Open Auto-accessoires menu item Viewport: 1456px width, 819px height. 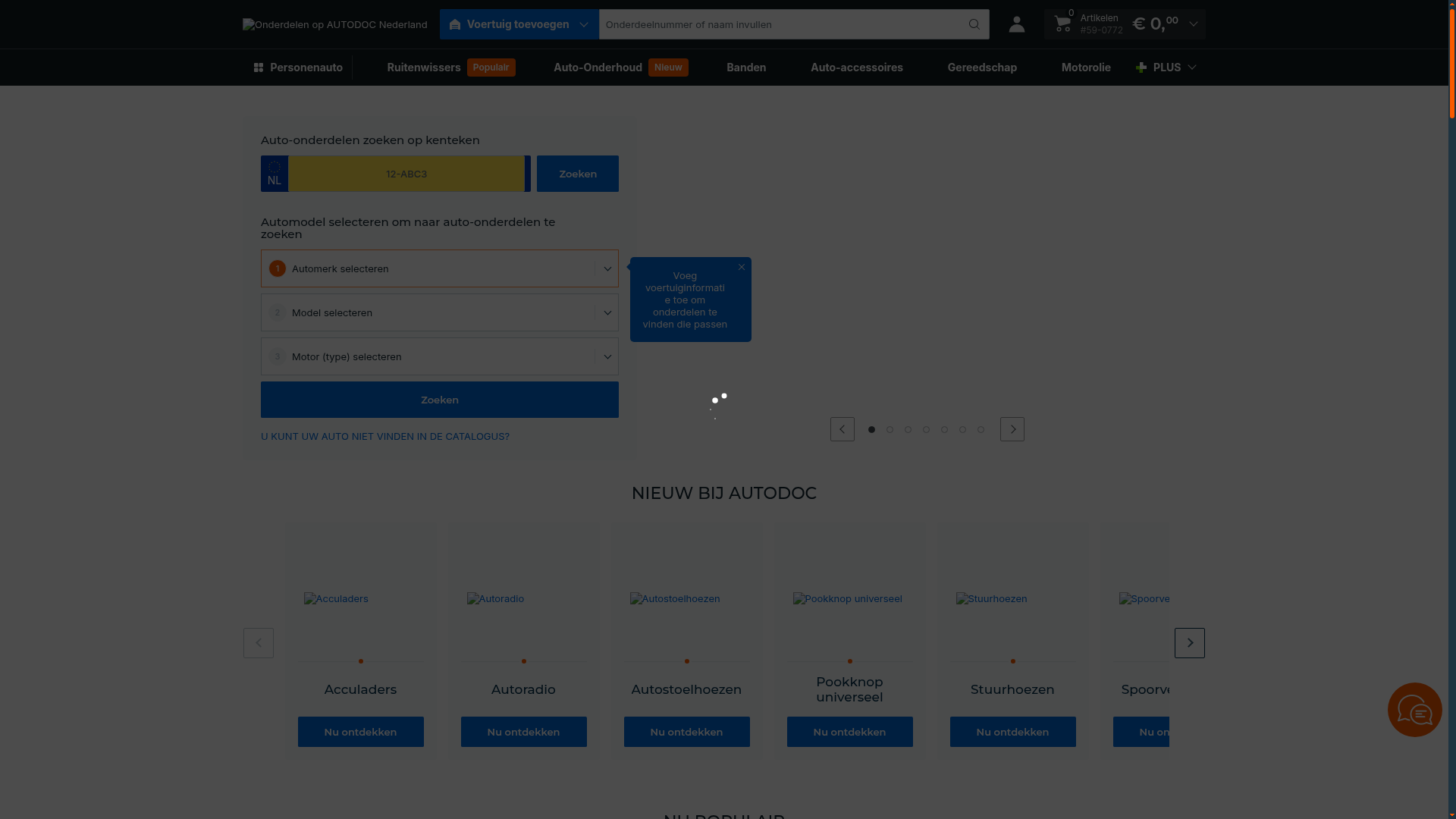tap(856, 67)
